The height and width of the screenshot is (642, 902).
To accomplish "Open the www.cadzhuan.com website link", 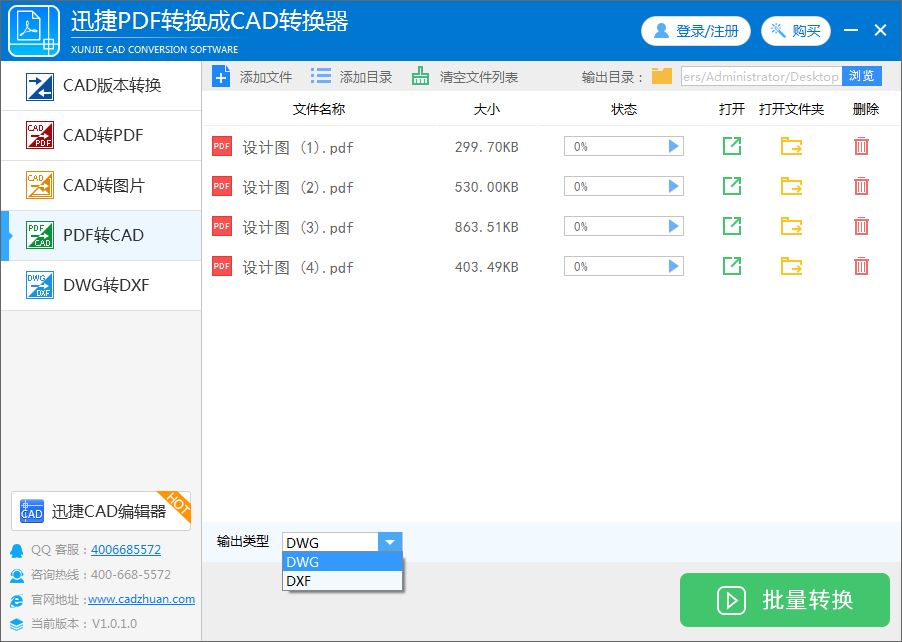I will (142, 599).
